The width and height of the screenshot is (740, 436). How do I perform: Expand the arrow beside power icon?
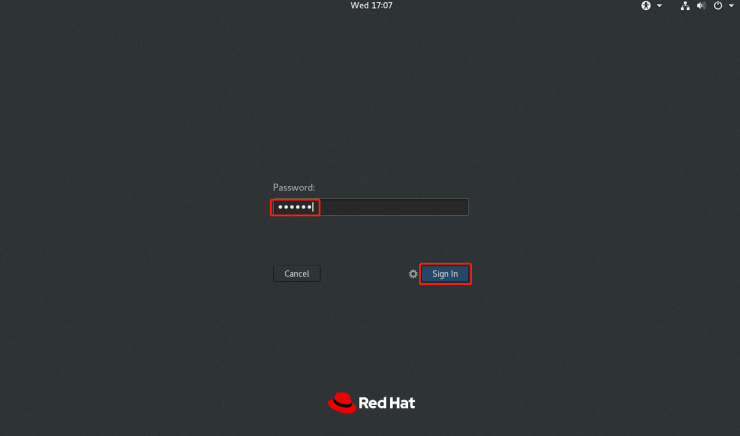731,6
